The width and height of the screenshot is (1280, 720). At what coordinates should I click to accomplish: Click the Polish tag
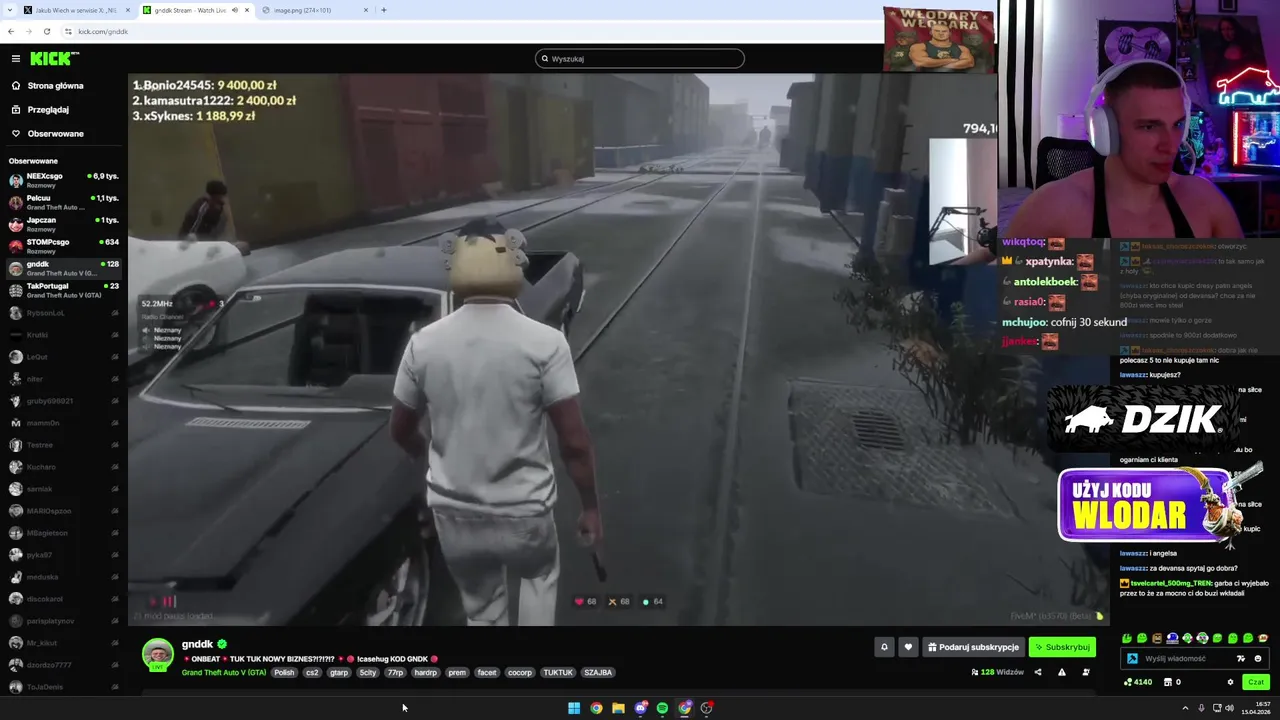[284, 672]
